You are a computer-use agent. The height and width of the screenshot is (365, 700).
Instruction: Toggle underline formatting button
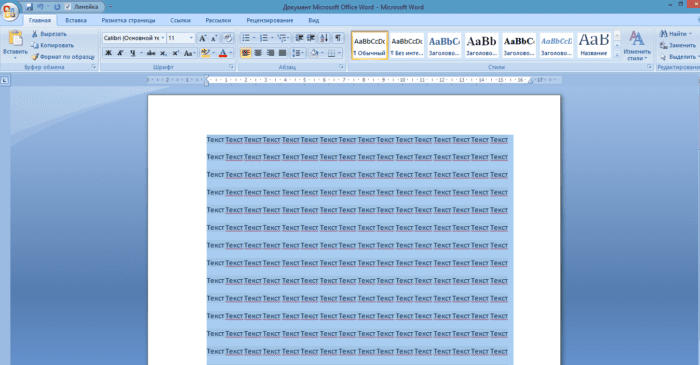pyautogui.click(x=133, y=53)
